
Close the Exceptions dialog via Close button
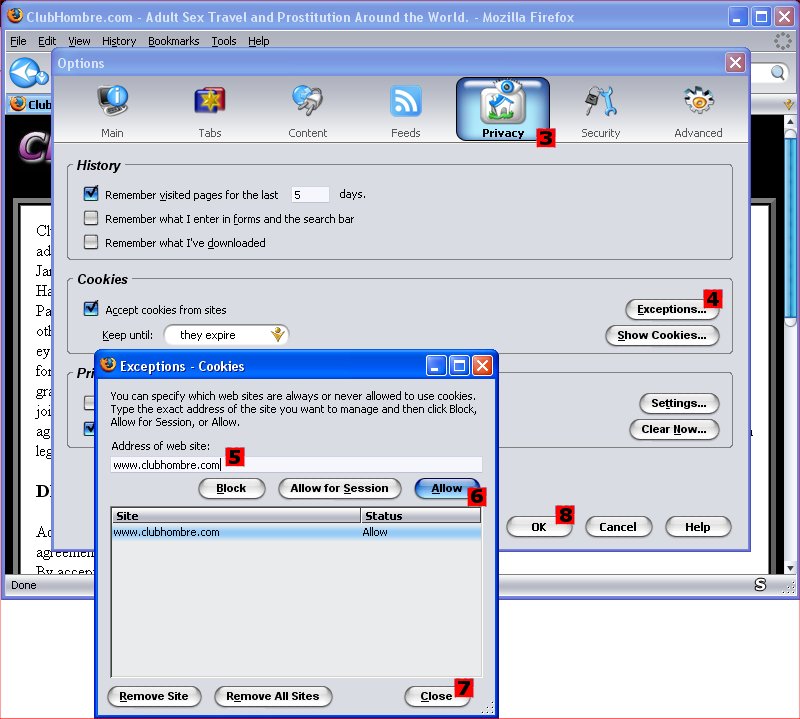tap(436, 696)
